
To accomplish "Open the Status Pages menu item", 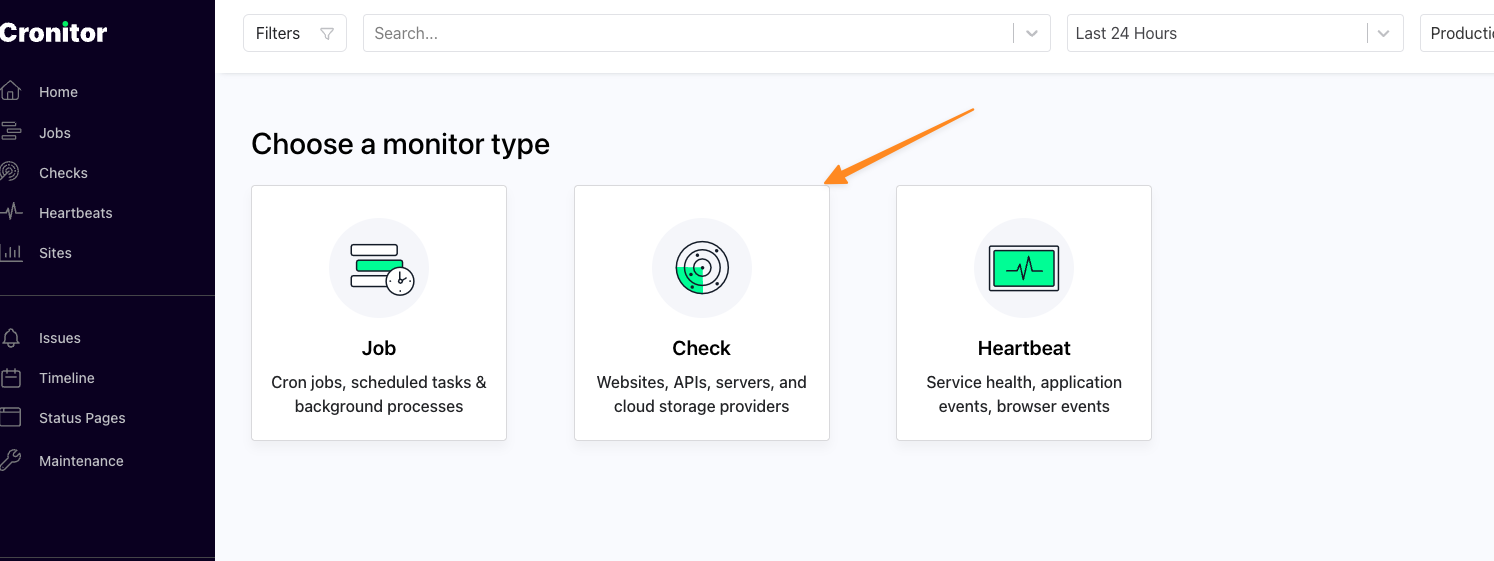I will (82, 418).
